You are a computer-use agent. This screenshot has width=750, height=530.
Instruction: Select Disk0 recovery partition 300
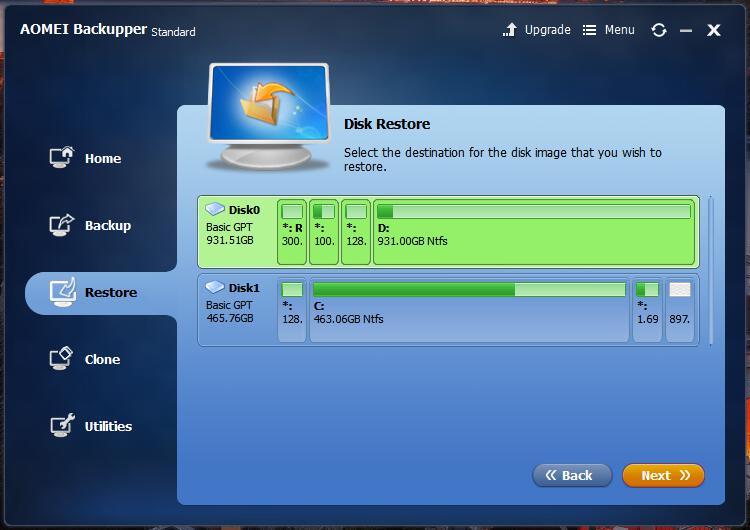(x=292, y=232)
